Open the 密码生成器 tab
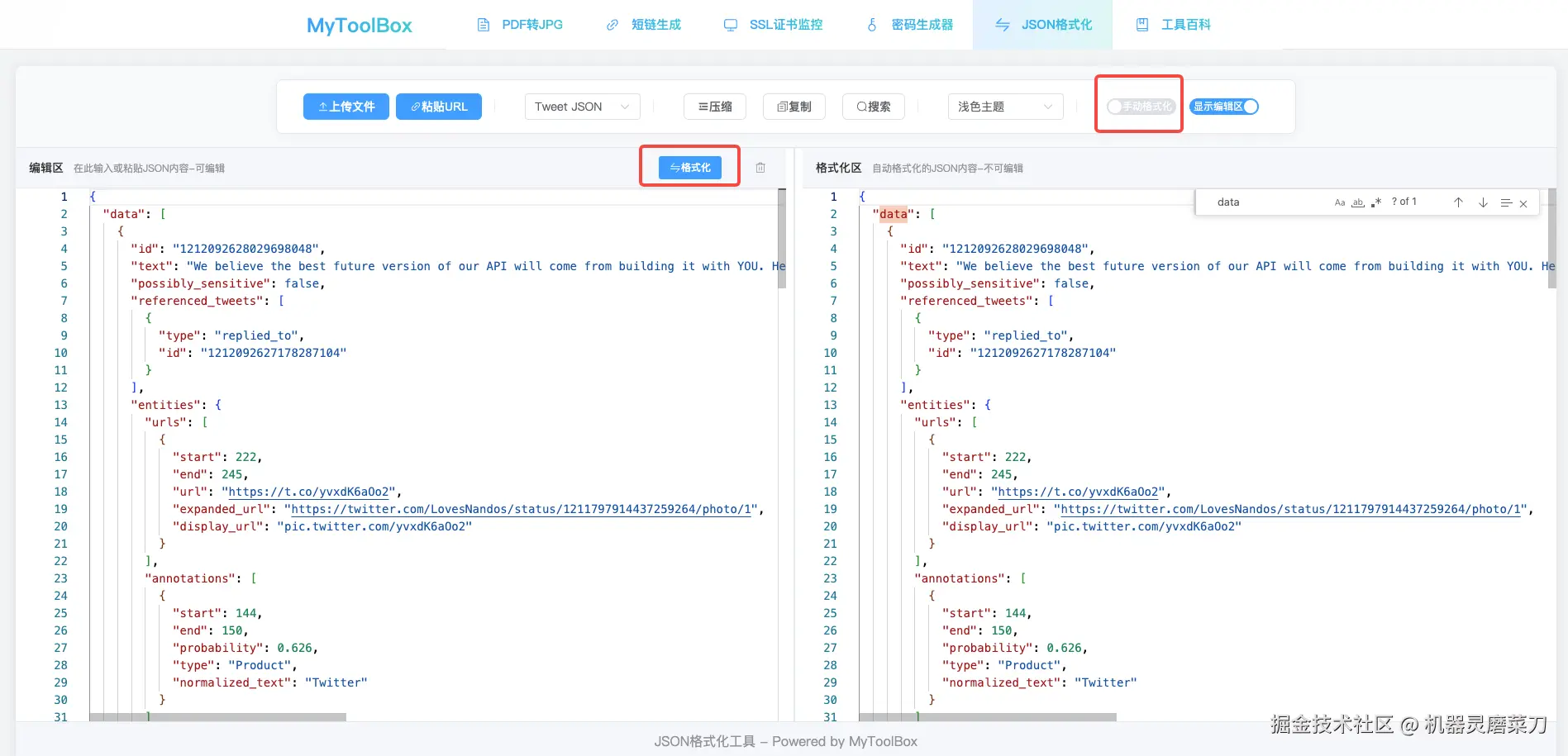 click(x=909, y=25)
